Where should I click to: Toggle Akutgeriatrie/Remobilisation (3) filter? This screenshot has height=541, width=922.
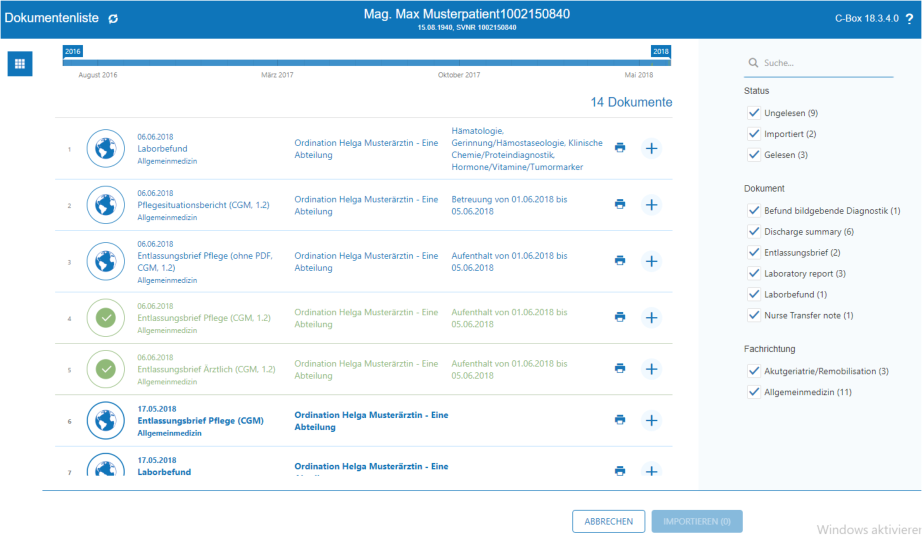[x=754, y=371]
